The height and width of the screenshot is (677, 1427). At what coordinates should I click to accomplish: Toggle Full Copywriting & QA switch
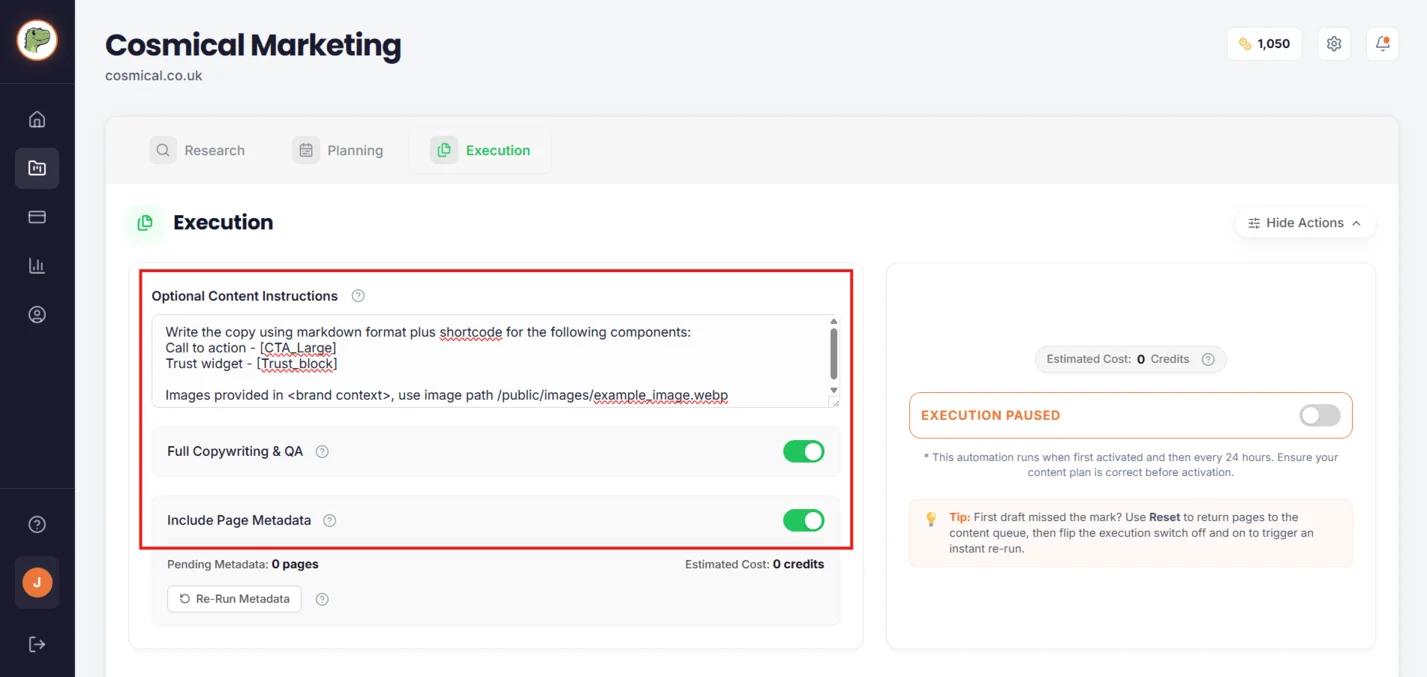pos(804,452)
